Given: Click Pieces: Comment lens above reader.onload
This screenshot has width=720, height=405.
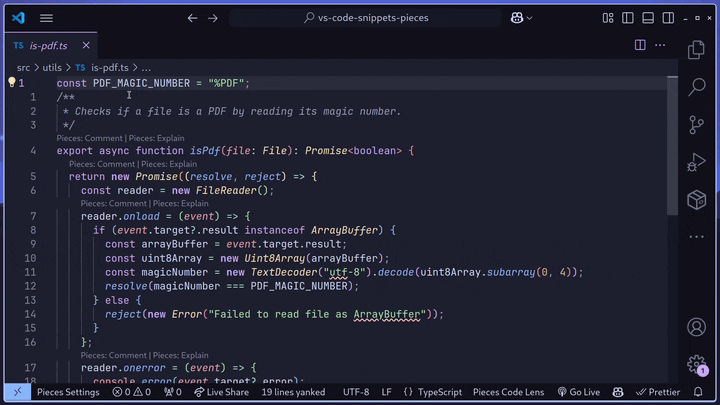Looking at the screenshot, I should (113, 203).
